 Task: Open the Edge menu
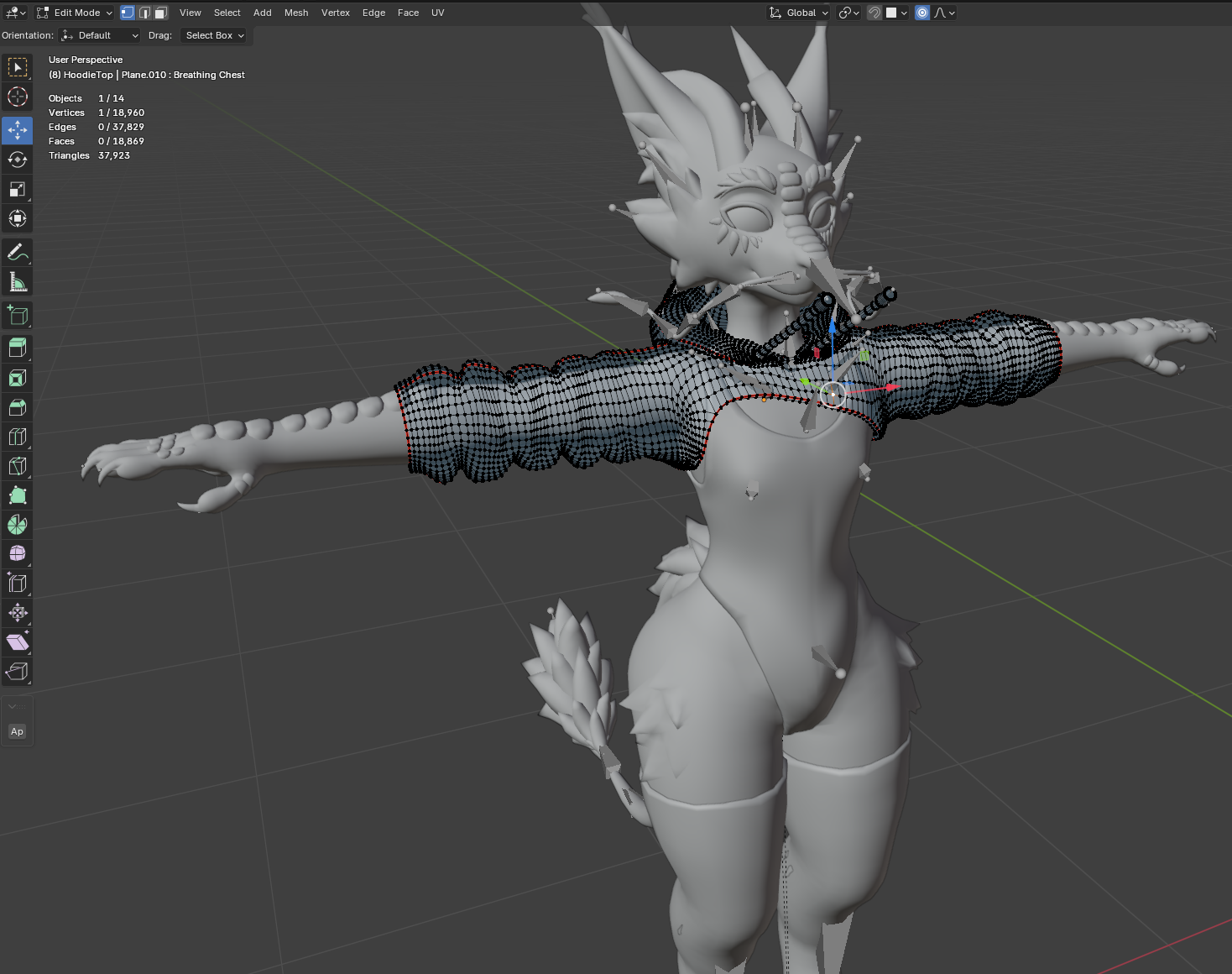[374, 13]
